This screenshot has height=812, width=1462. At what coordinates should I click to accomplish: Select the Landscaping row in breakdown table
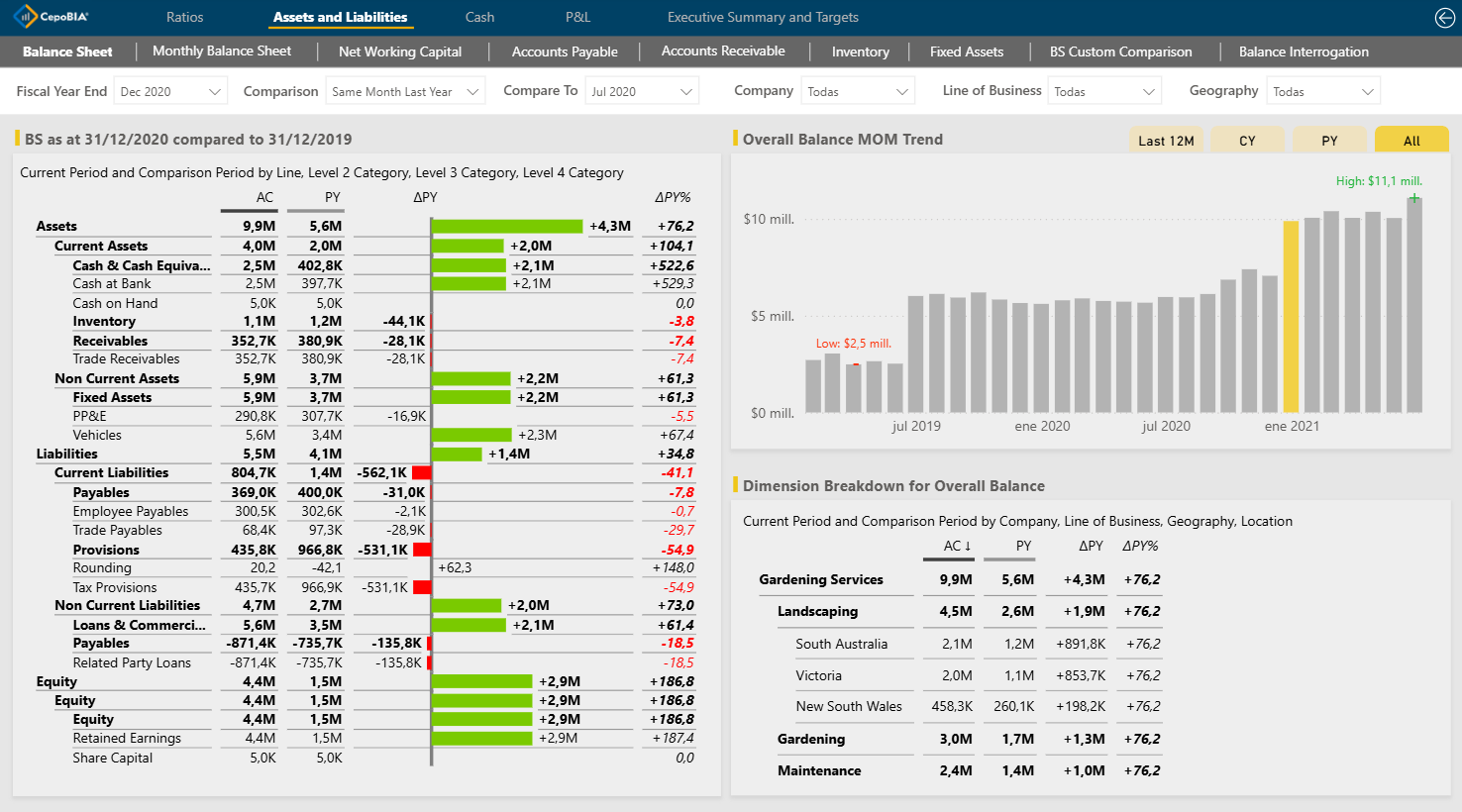tap(817, 611)
